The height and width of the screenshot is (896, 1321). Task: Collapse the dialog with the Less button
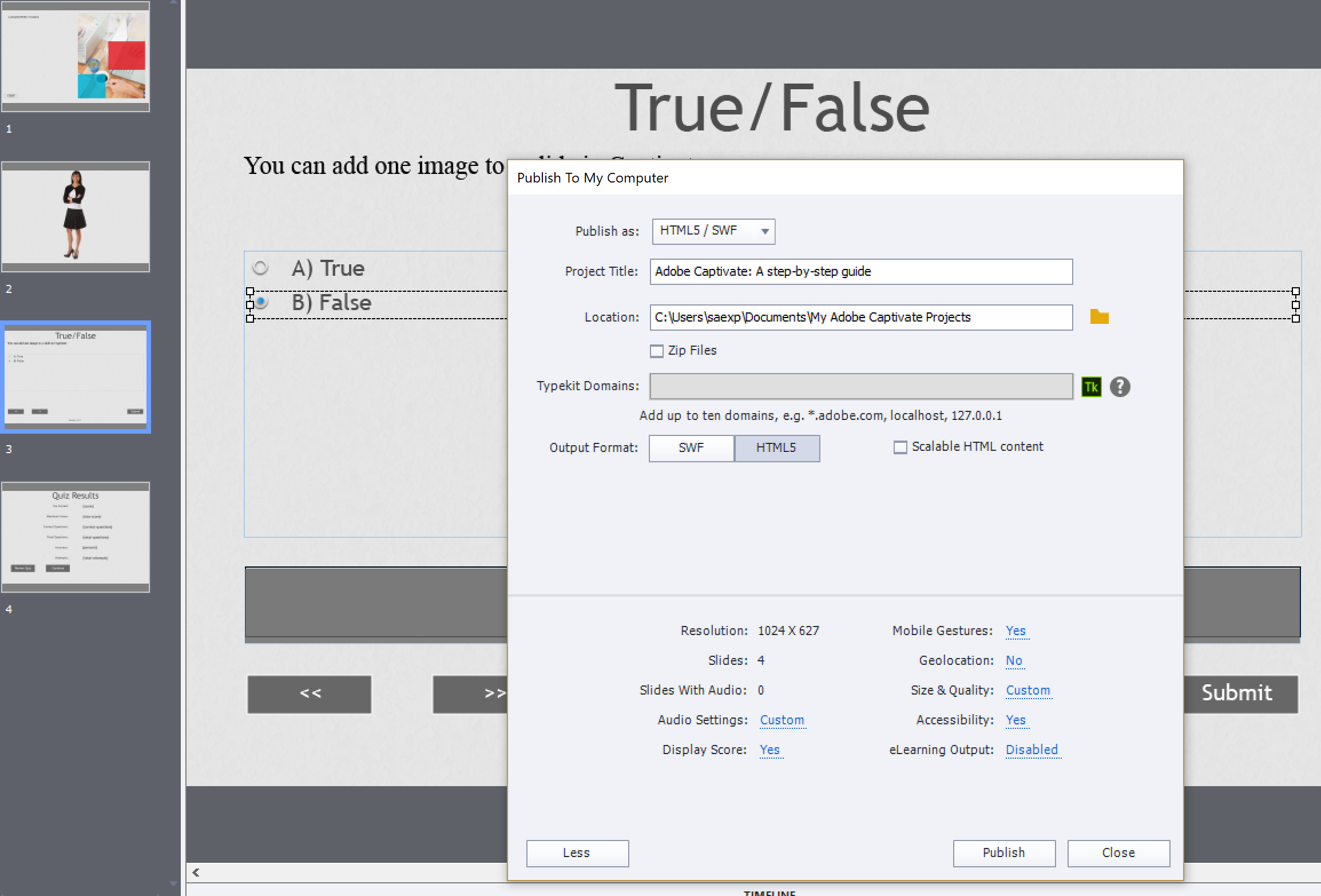point(577,853)
